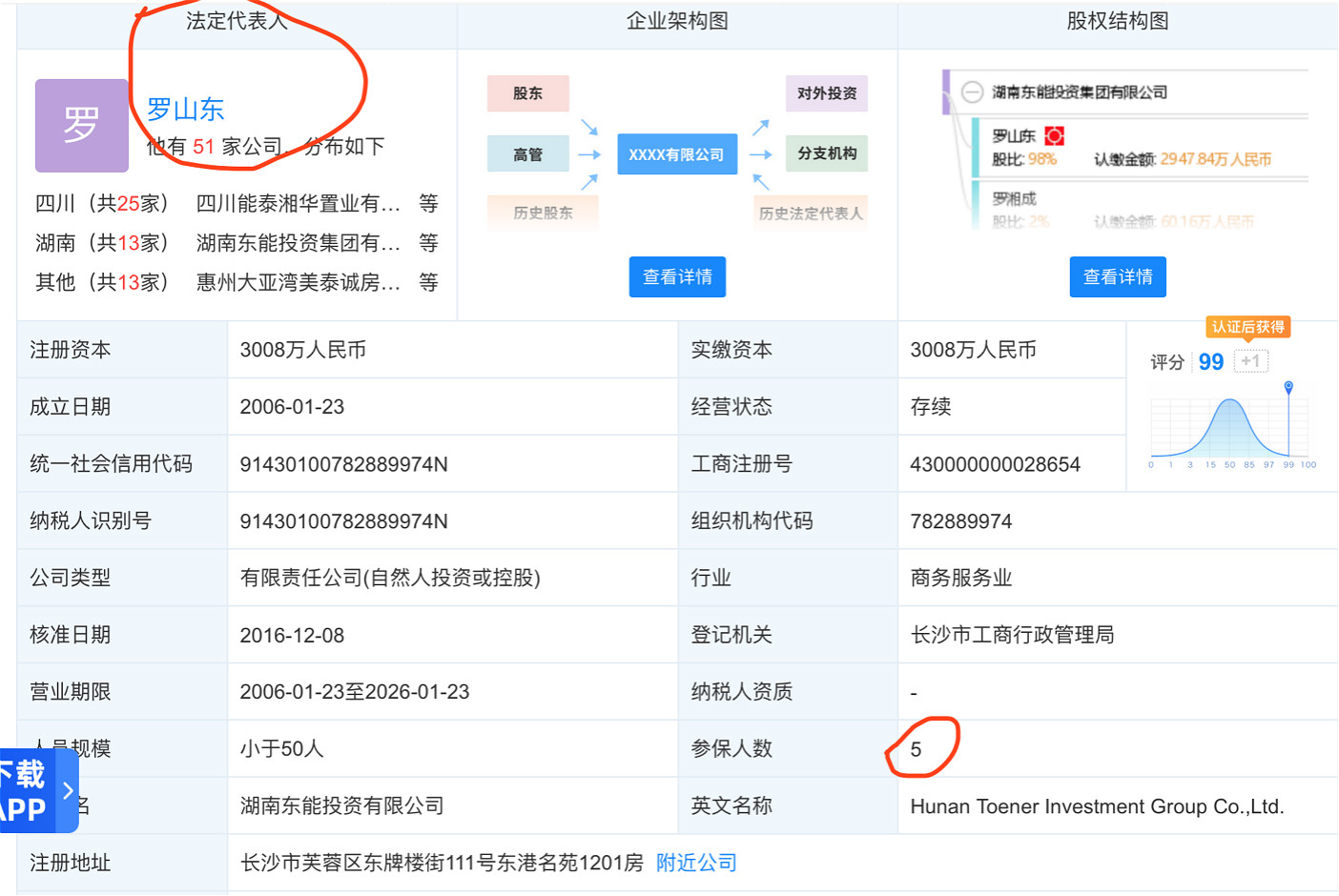This screenshot has width=1339, height=896.
Task: Click 查看详情 under 股权结构图
Action: coord(1118,276)
